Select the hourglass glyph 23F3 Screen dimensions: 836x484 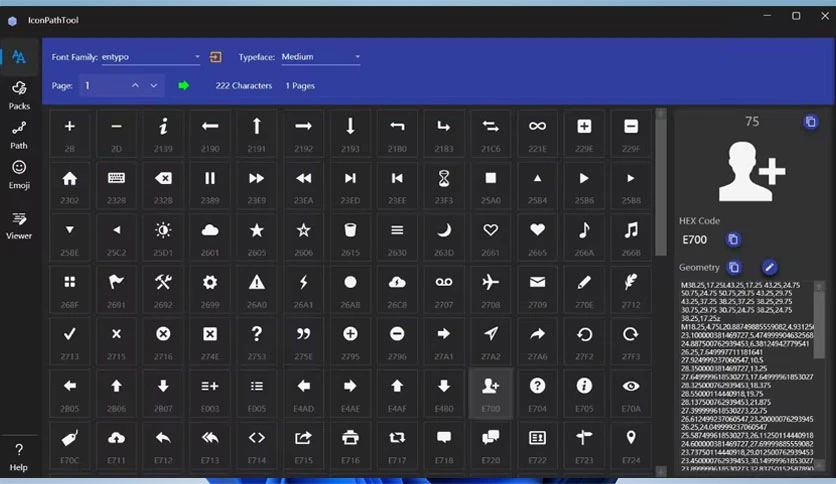444,185
